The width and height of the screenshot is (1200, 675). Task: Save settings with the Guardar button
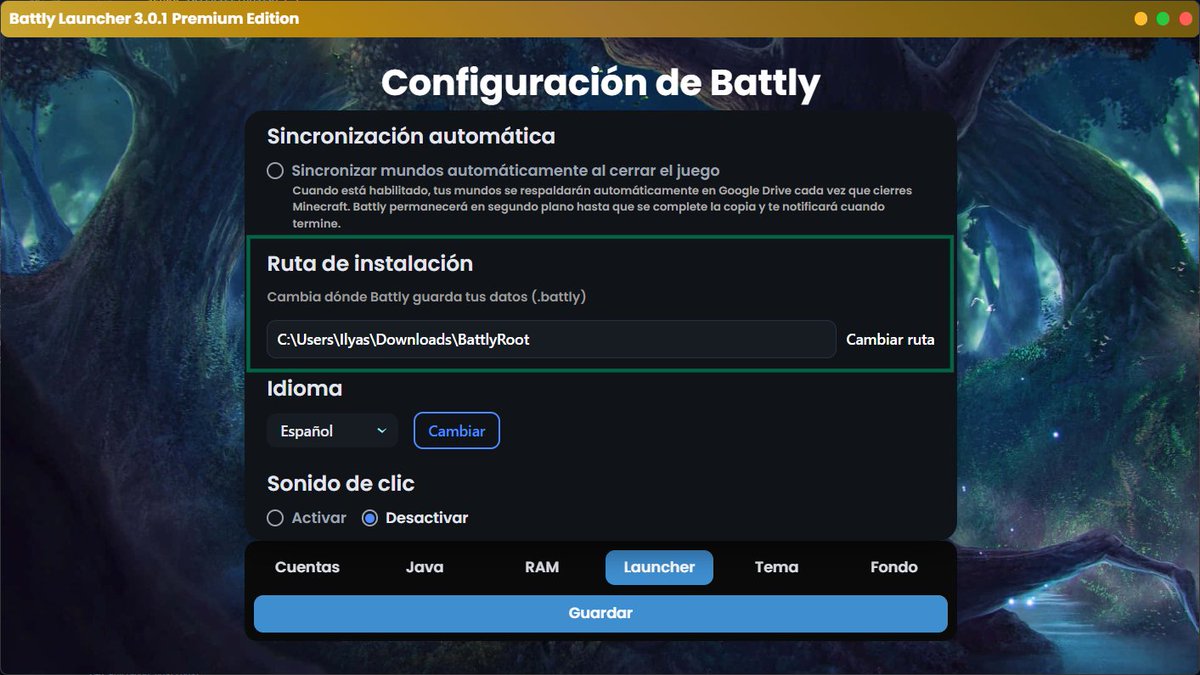(x=600, y=613)
